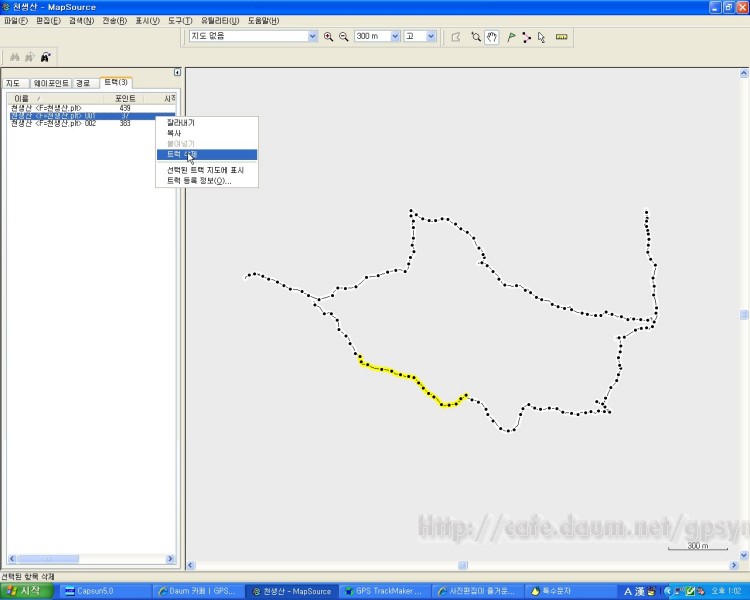The image size is (750, 600).
Task: Choose 트랙 삭제 from the context menu
Action: click(207, 154)
